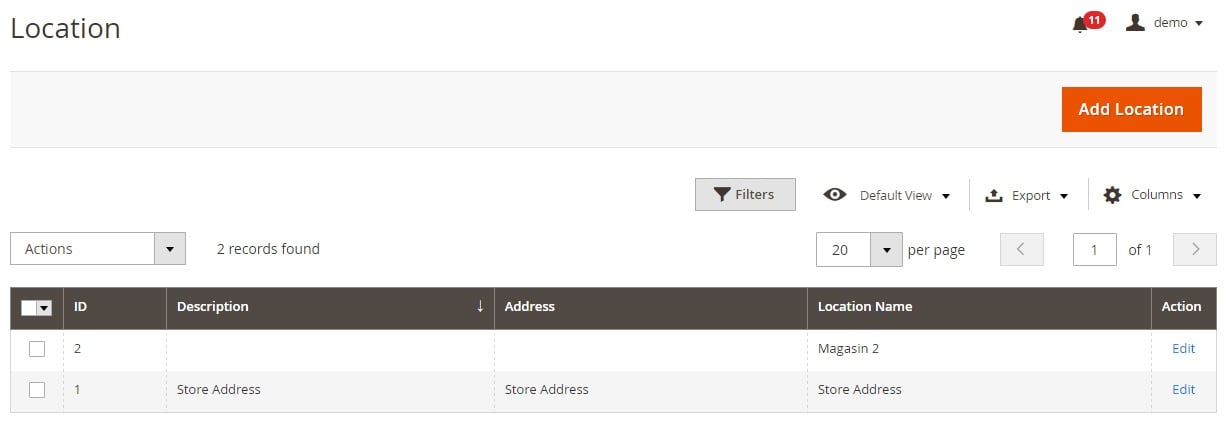Click the funnel icon on Filters
Image resolution: width=1227 pixels, height=425 pixels.
pos(721,195)
